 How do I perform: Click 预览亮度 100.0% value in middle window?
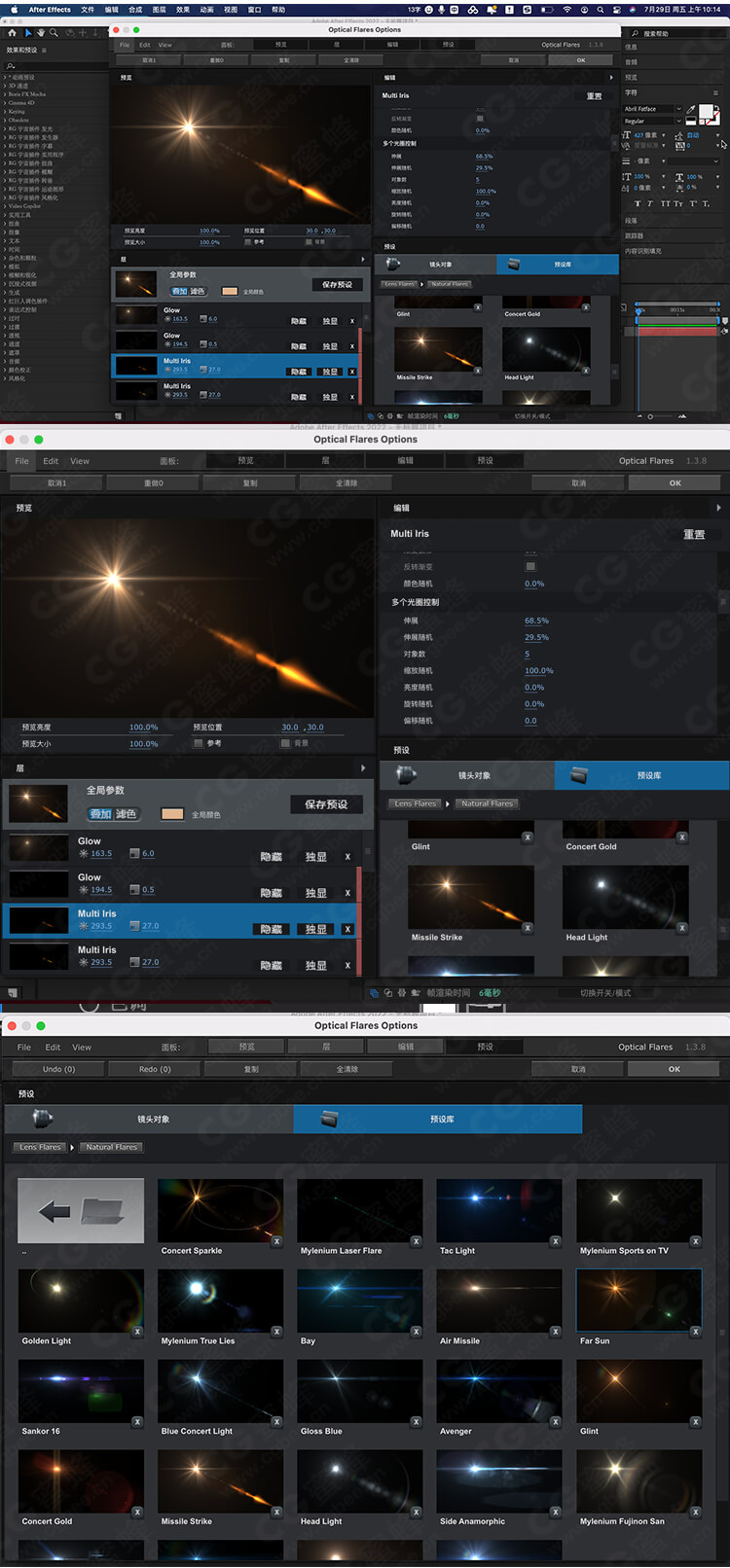tap(143, 728)
